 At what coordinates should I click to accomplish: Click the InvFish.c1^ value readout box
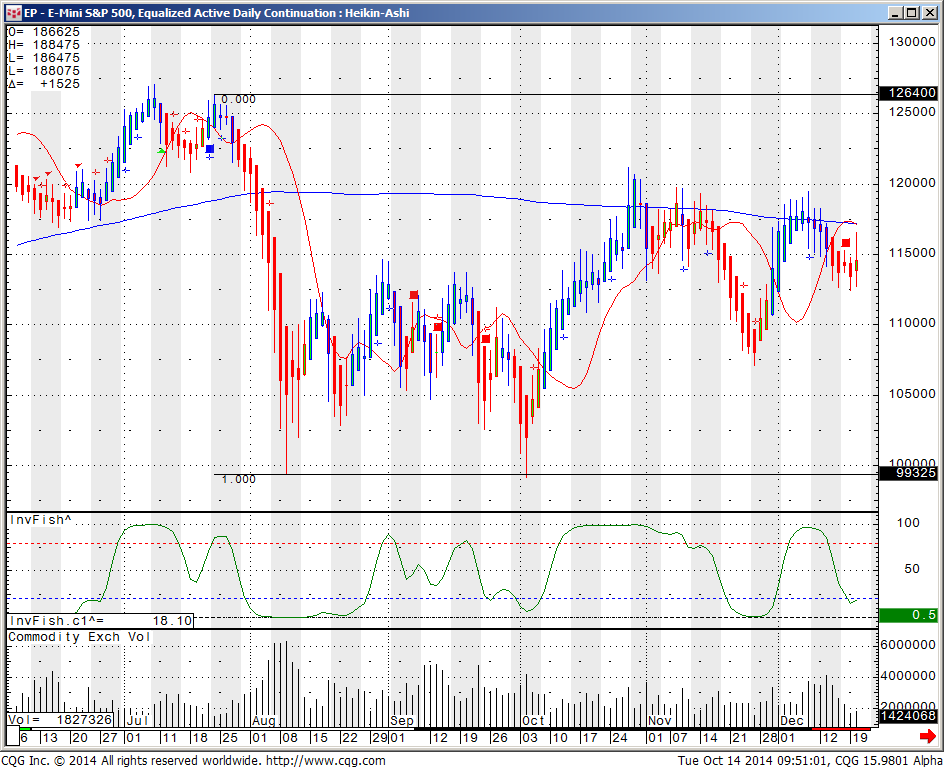tap(101, 621)
